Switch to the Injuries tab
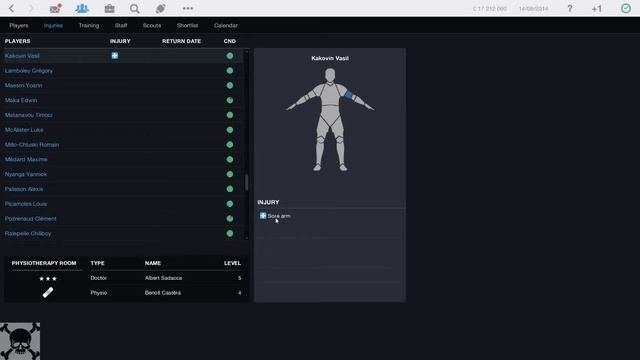Image resolution: width=640 pixels, height=360 pixels. tap(53, 25)
